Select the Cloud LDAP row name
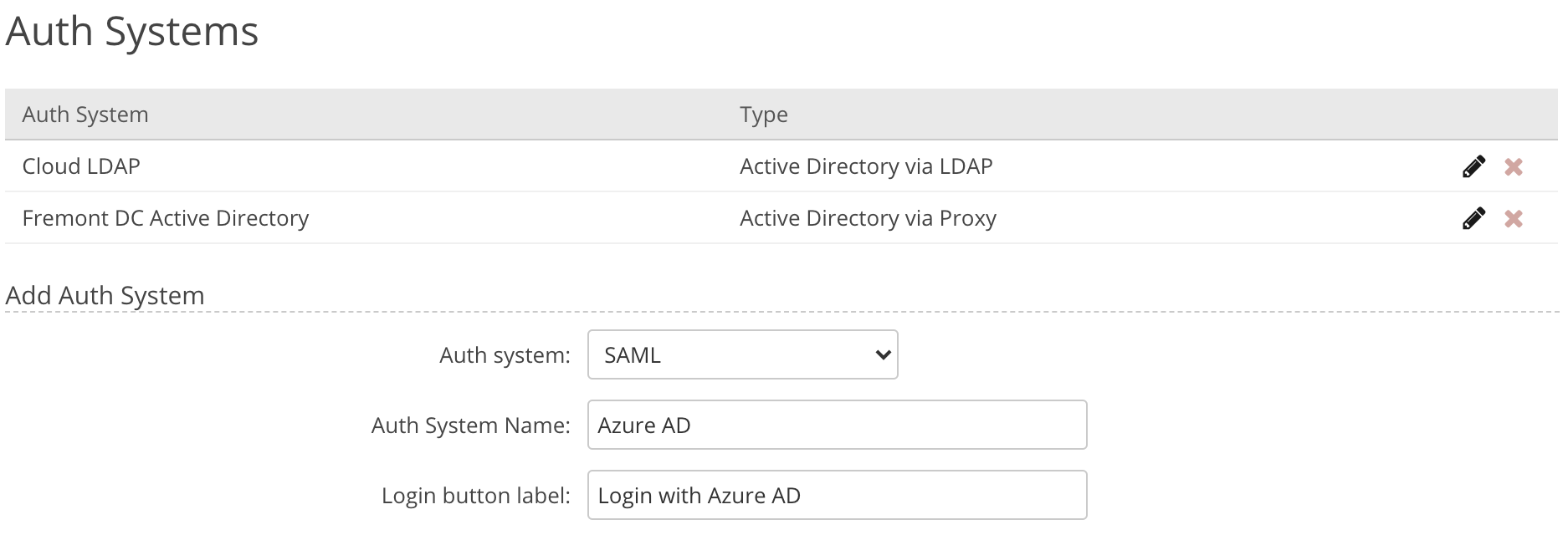 click(x=81, y=167)
